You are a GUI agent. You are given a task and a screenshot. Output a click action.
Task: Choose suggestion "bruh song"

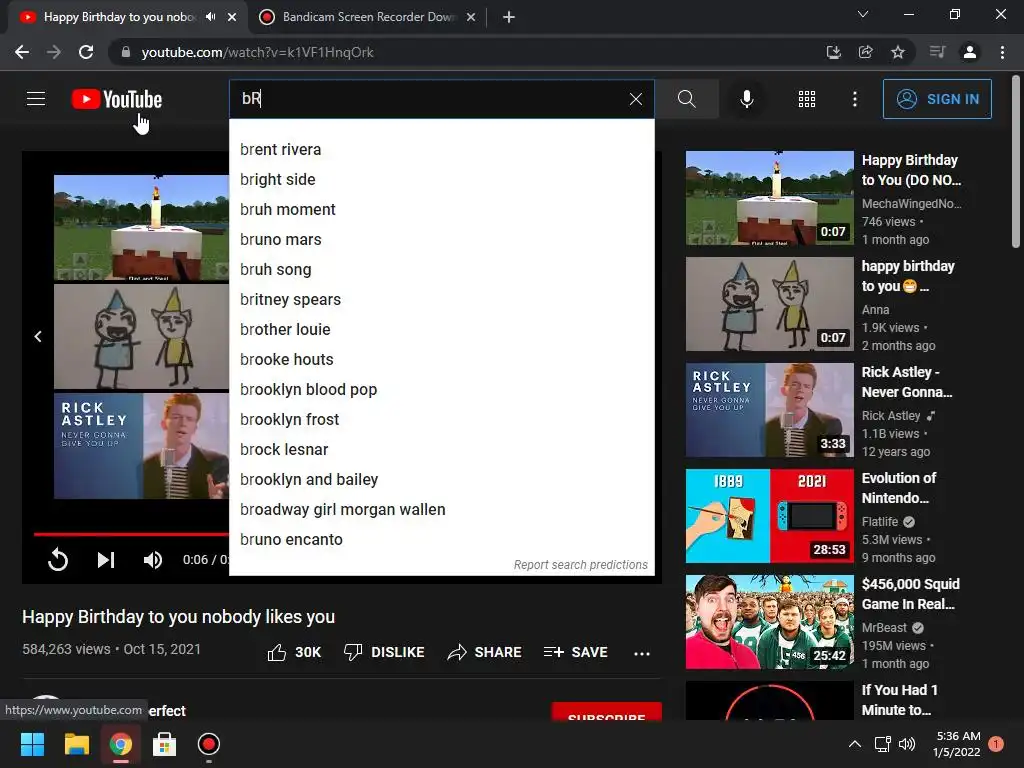click(x=441, y=270)
